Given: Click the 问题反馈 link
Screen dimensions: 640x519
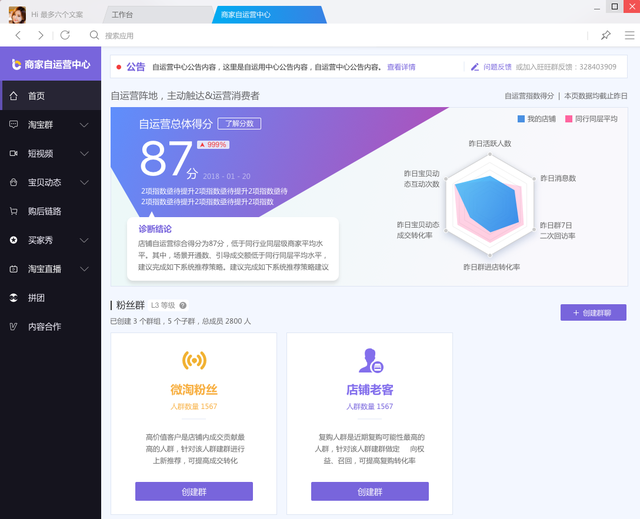Looking at the screenshot, I should pyautogui.click(x=497, y=67).
